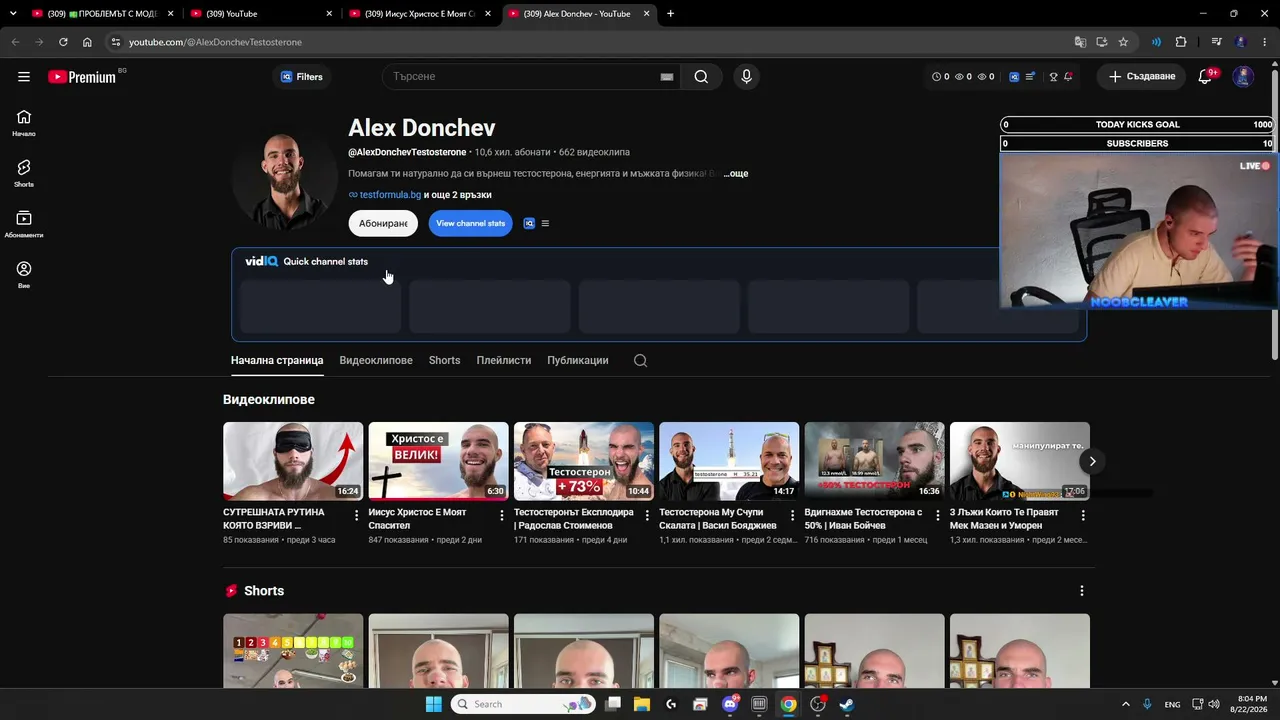Open the Shorts section options menu

pyautogui.click(x=1081, y=591)
